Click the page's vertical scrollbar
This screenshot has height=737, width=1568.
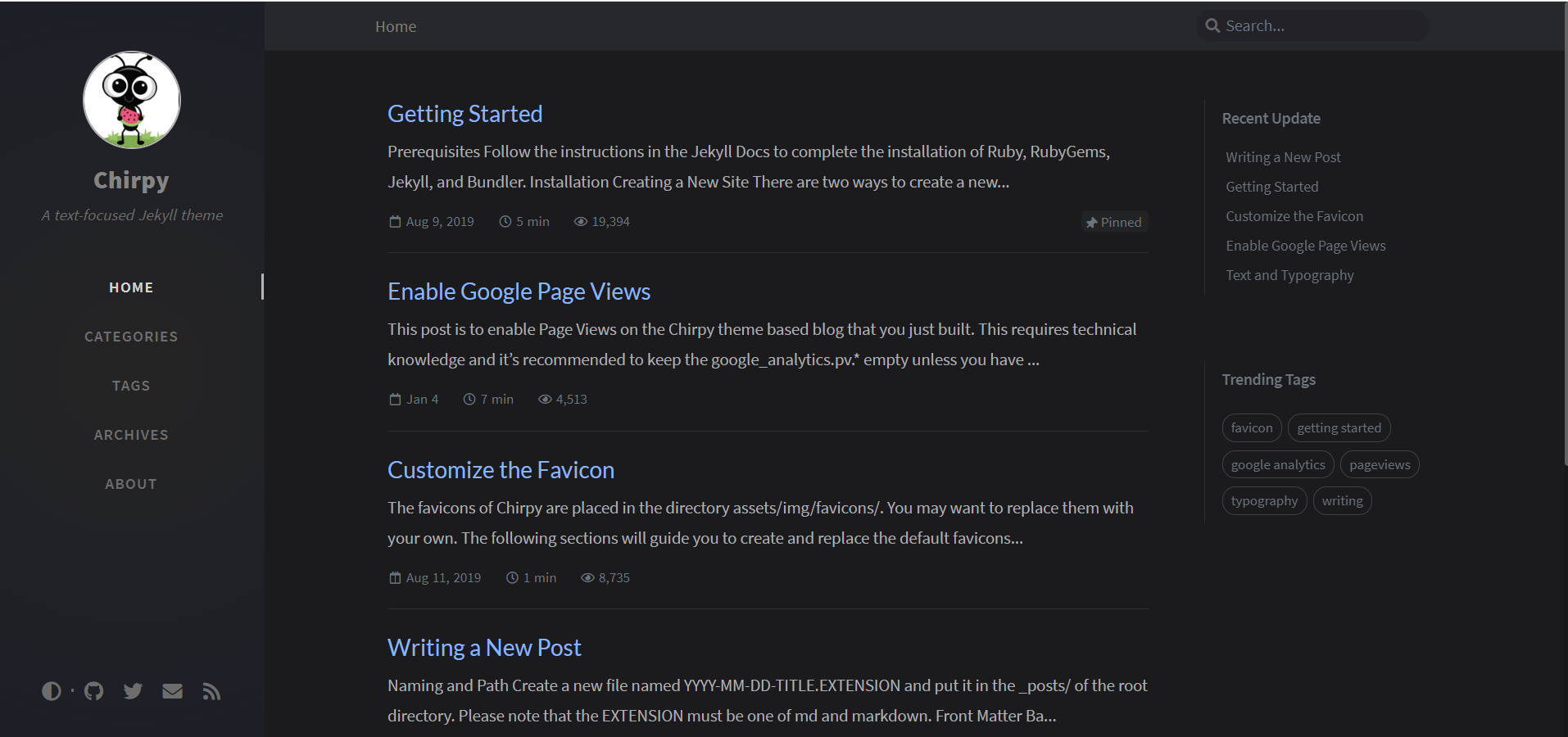click(1565, 246)
